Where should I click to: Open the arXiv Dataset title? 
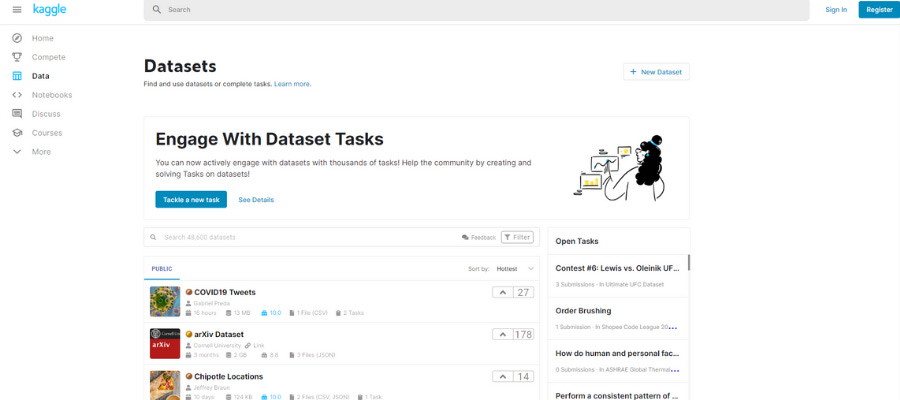pyautogui.click(x=219, y=334)
